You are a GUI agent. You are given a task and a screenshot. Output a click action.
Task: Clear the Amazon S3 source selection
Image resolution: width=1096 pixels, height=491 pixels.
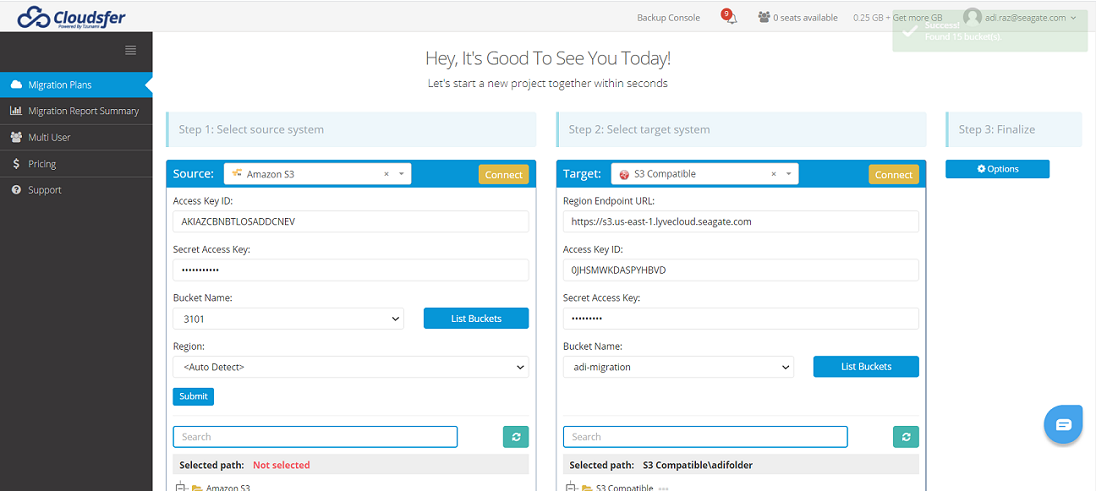(x=387, y=175)
